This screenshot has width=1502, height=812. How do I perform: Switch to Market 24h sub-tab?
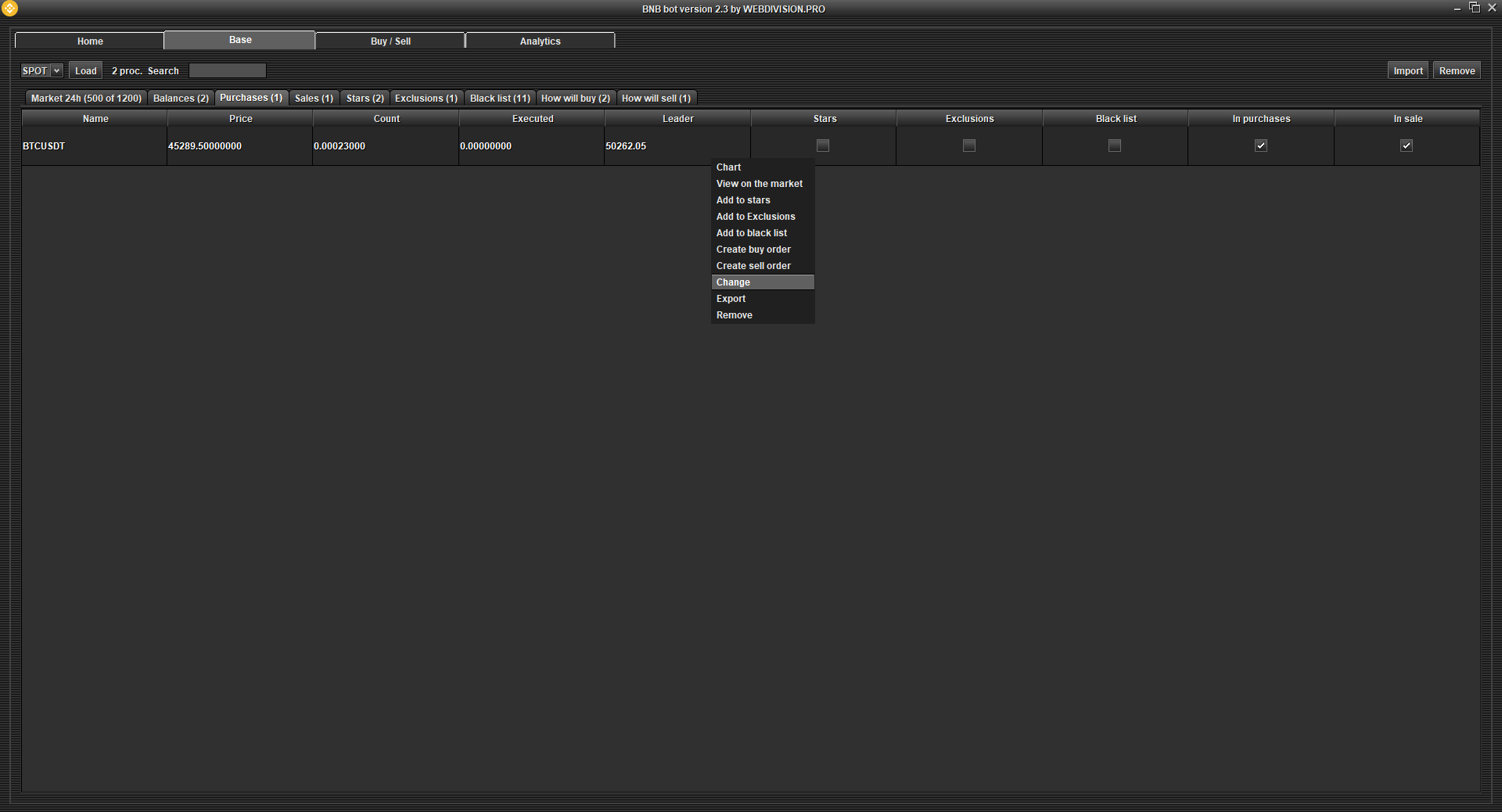pyautogui.click(x=86, y=99)
